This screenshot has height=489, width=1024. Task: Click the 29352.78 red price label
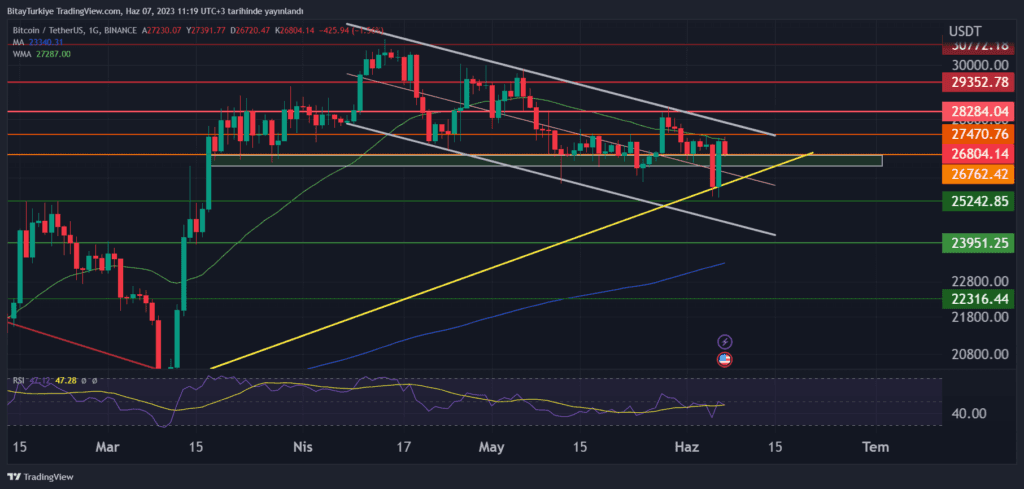[978, 82]
